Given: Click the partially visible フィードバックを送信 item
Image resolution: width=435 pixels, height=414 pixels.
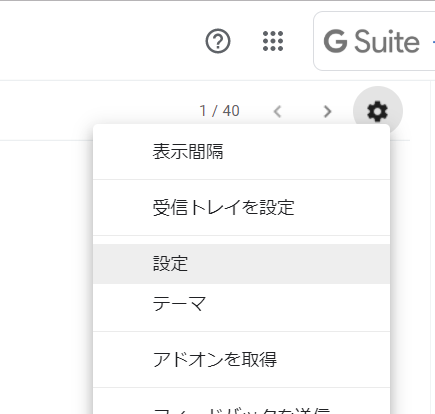Looking at the screenshot, I should coord(241,408).
